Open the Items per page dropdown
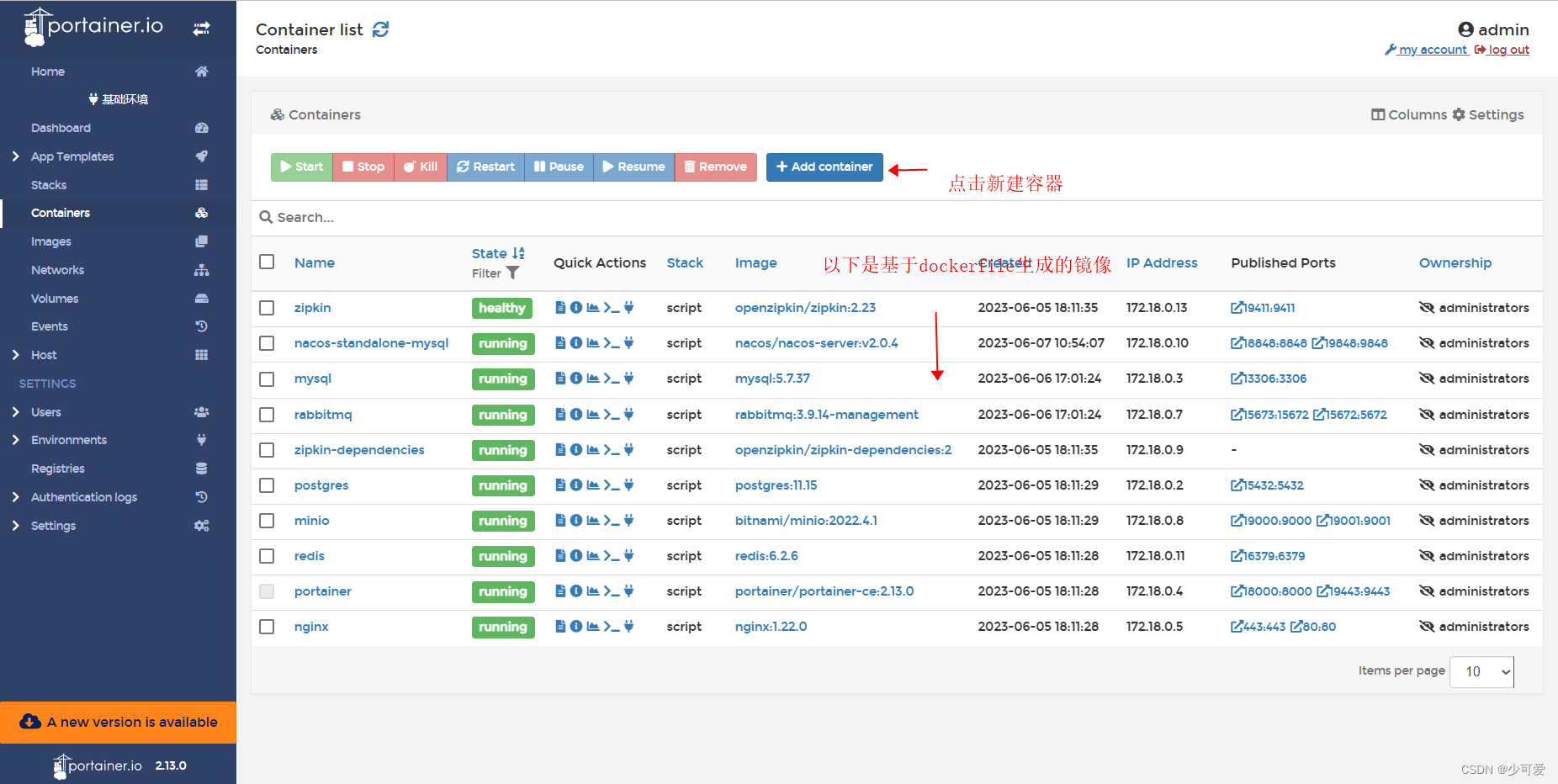Screen dimensions: 1558x784 (1481, 671)
